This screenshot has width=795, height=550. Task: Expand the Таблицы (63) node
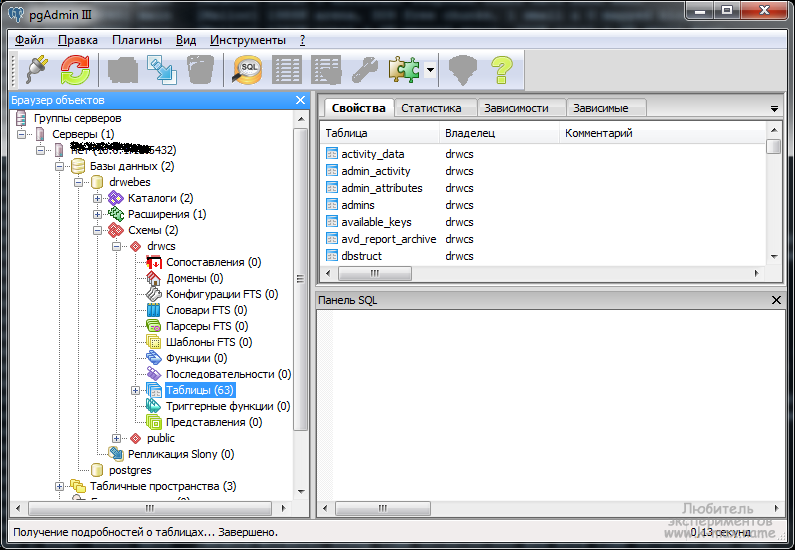135,390
